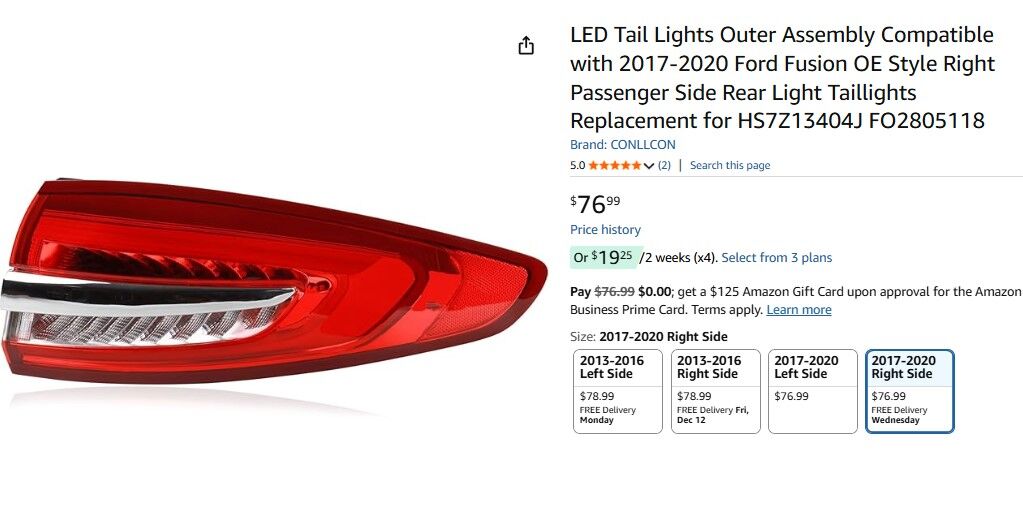1023x522 pixels.
Task: Click the LED Tail Lights product title
Action: [x=781, y=78]
